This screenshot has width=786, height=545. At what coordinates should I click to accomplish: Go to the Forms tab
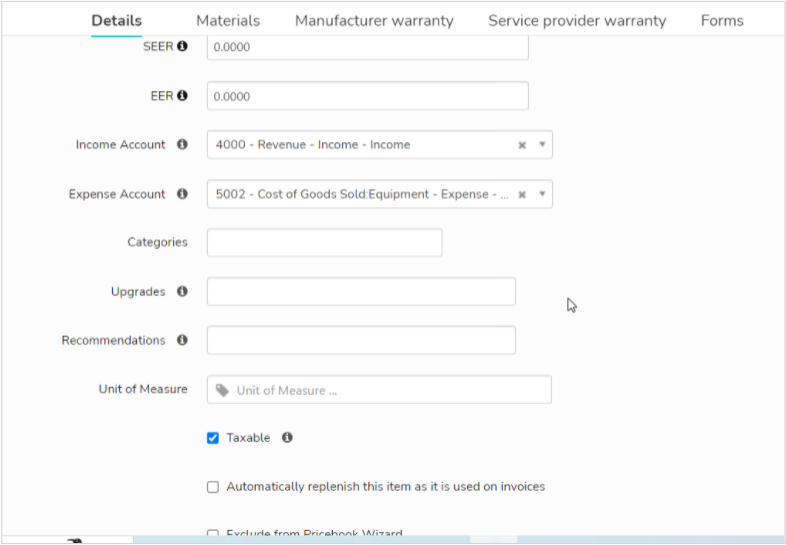[722, 21]
